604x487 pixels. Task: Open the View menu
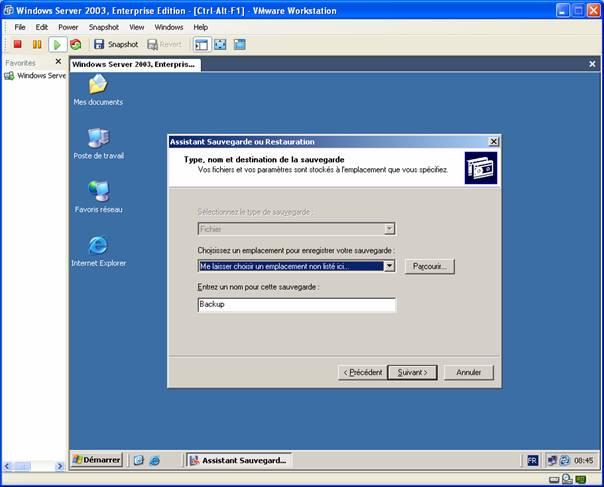tap(136, 27)
